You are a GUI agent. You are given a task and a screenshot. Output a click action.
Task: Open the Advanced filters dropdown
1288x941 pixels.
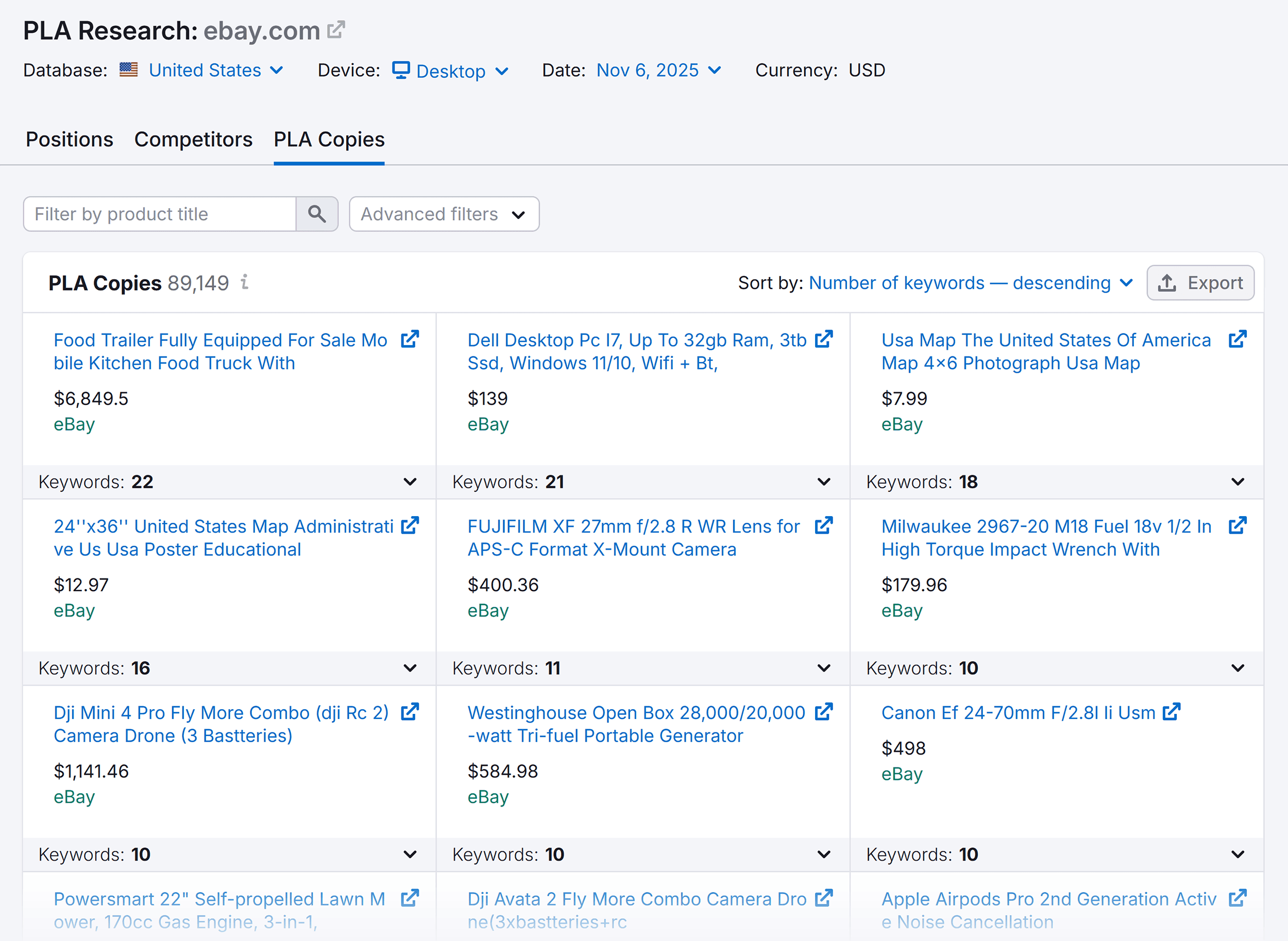coord(444,214)
